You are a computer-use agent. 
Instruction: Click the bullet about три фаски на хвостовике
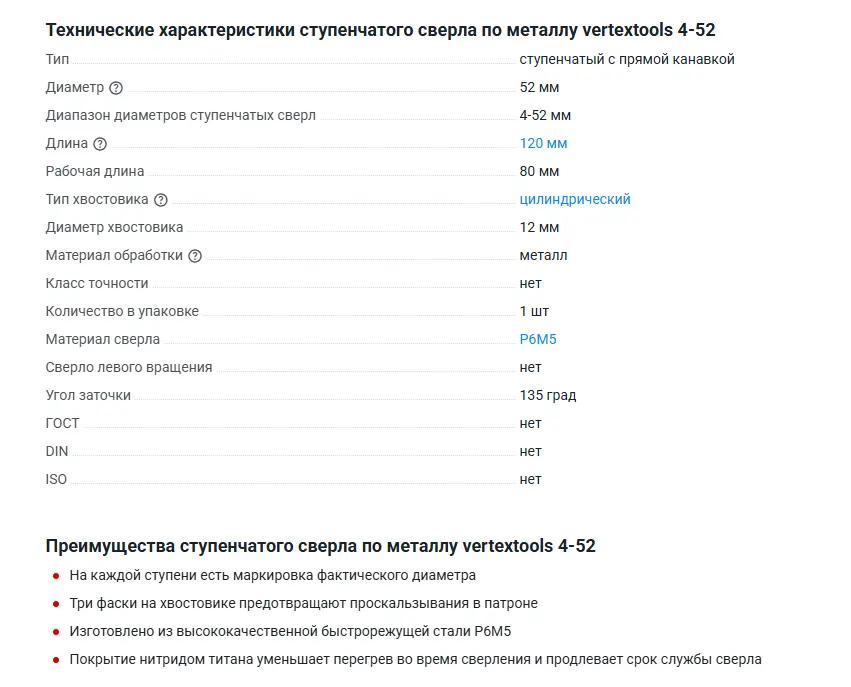(303, 603)
